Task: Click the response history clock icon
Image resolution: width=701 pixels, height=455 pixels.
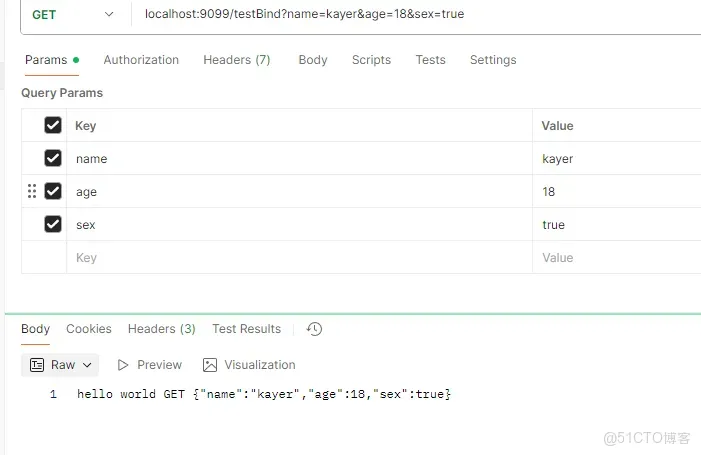Action: tap(314, 329)
